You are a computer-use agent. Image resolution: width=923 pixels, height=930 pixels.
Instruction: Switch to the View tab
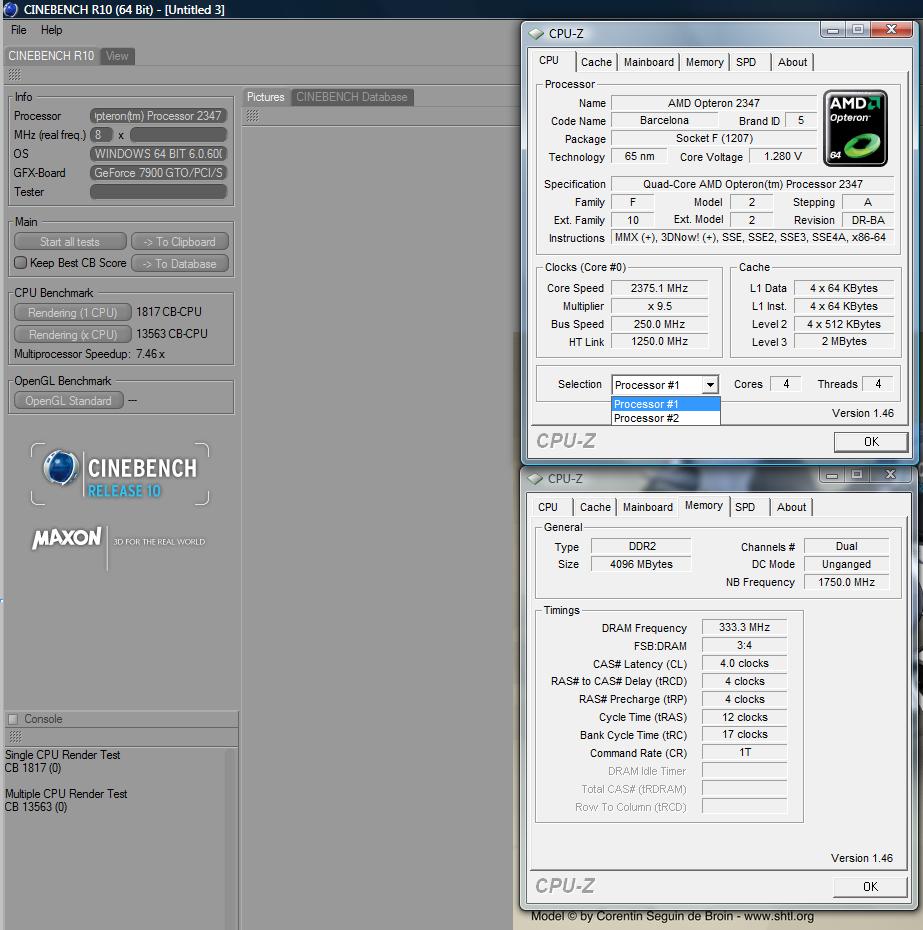coord(117,56)
